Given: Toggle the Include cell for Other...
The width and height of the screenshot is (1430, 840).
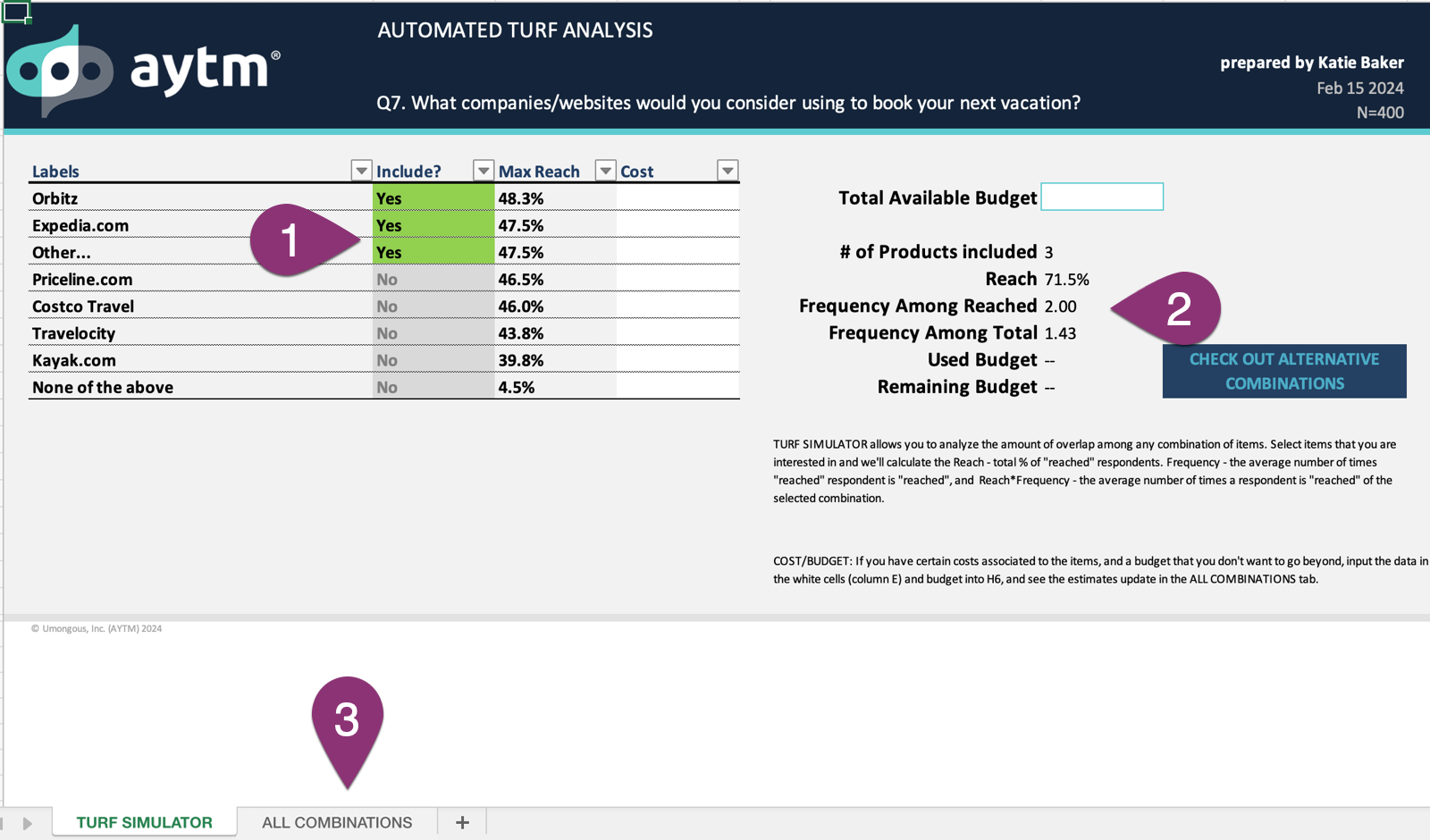Looking at the screenshot, I should (433, 251).
